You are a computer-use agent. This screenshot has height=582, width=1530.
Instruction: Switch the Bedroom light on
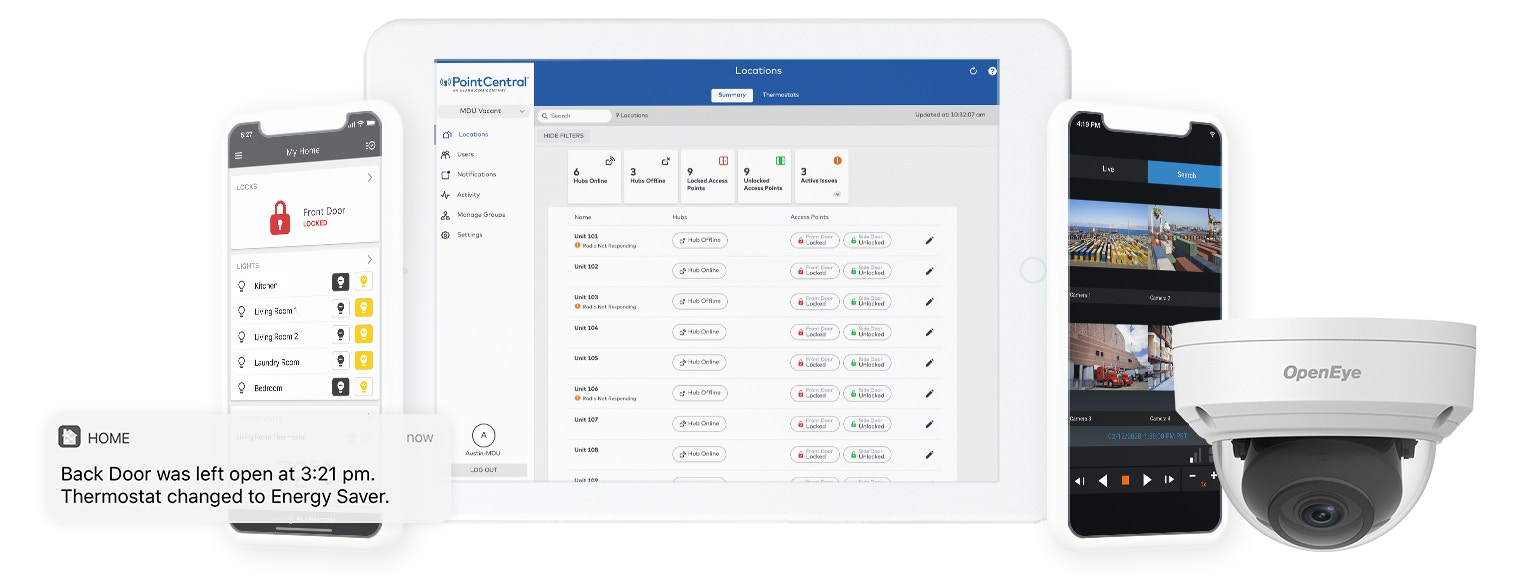[364, 386]
